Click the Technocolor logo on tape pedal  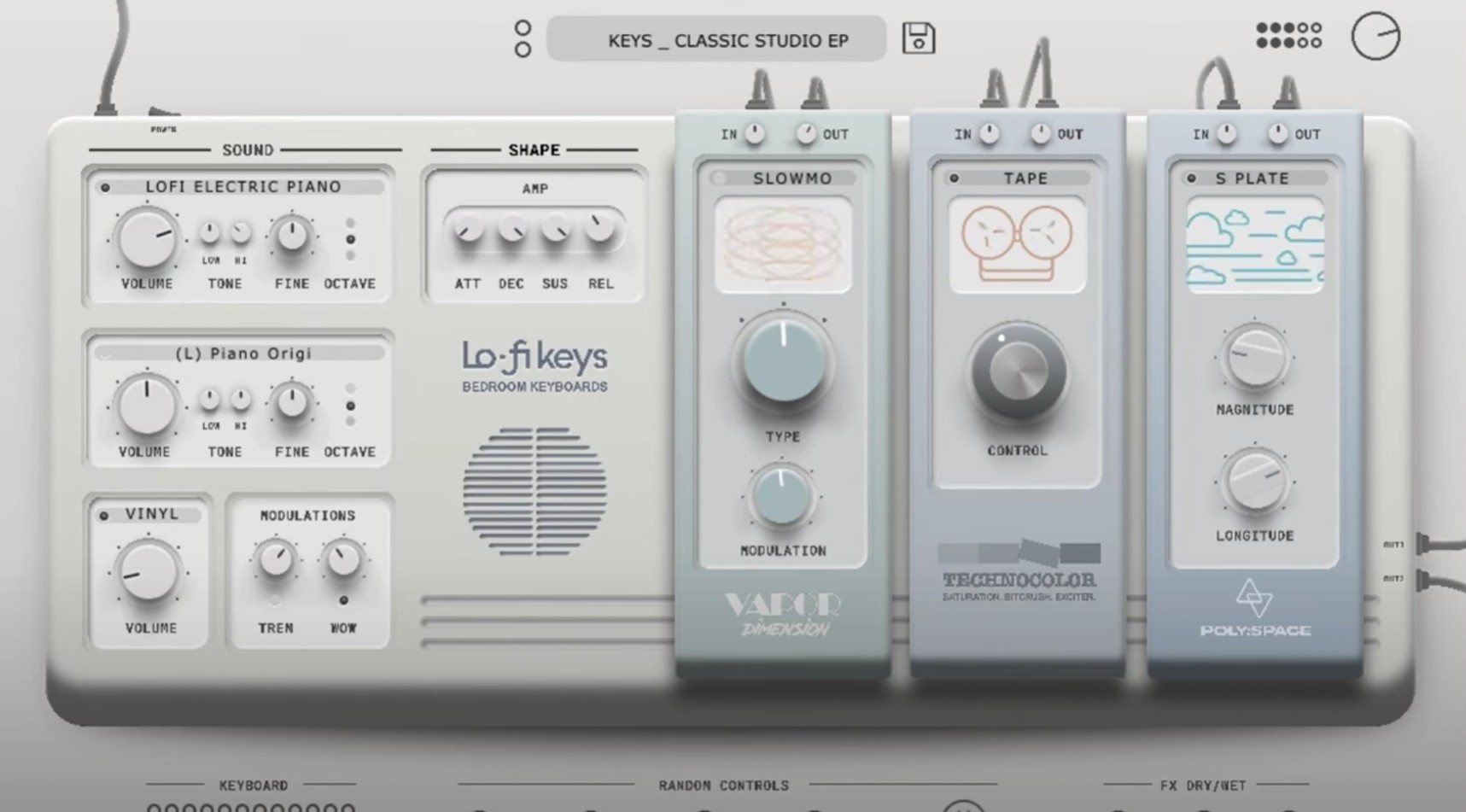1018,570
